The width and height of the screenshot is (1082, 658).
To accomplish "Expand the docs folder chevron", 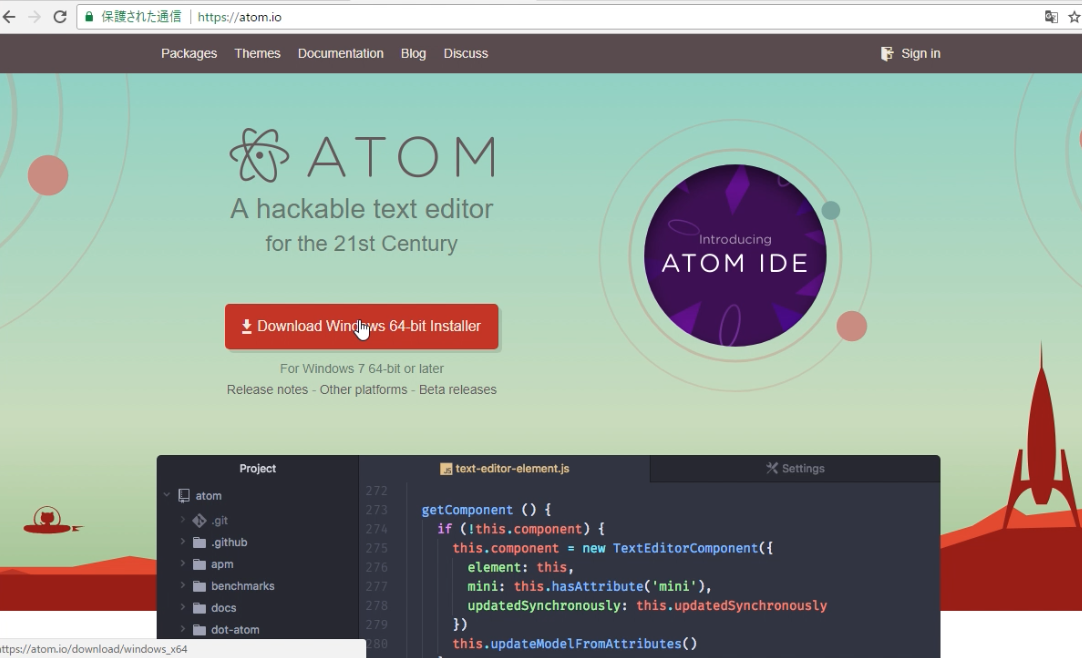I will pyautogui.click(x=183, y=608).
